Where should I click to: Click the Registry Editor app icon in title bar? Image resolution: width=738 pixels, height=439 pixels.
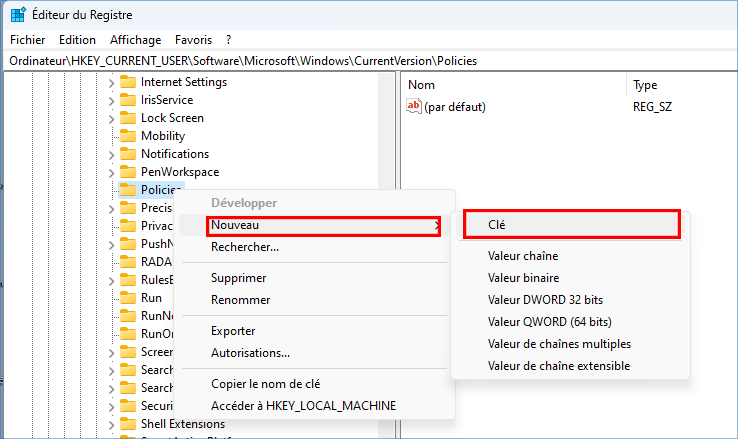pyautogui.click(x=18, y=15)
